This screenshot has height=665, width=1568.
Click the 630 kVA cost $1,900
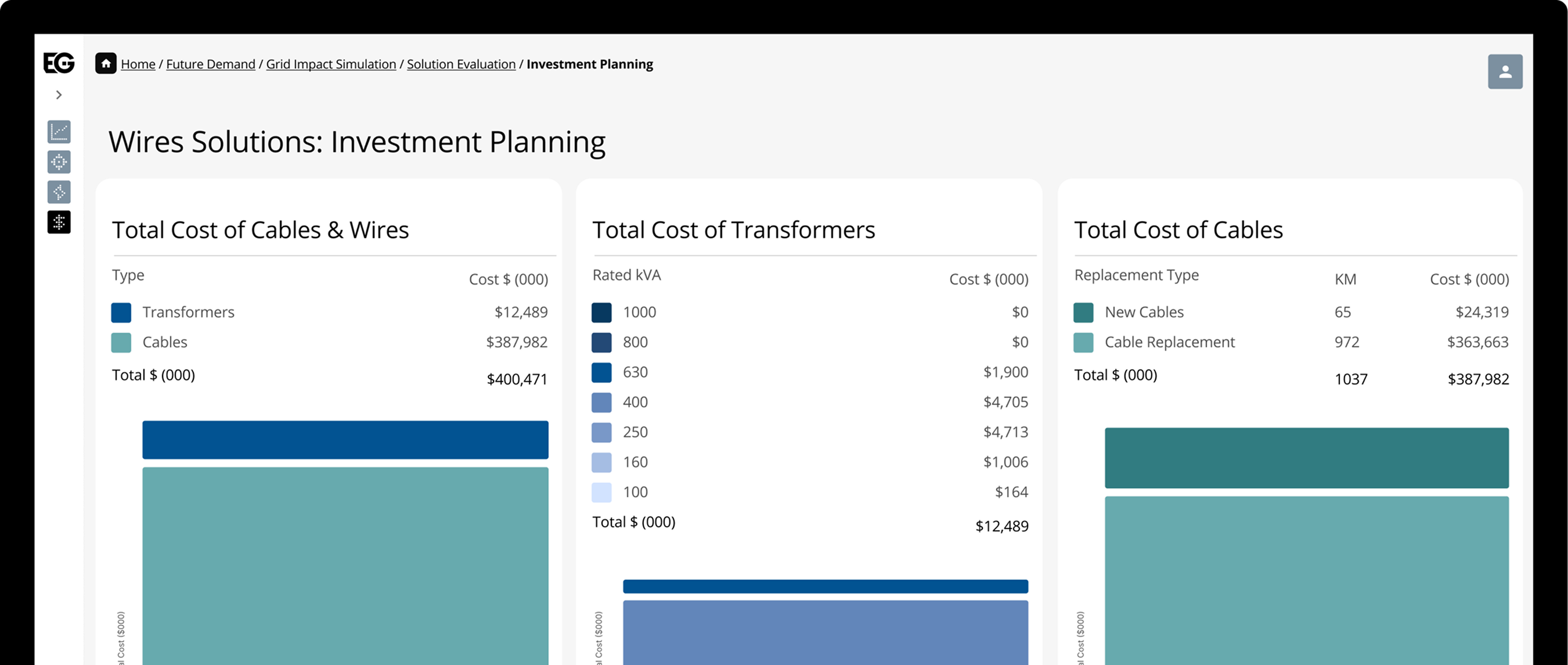click(1005, 372)
